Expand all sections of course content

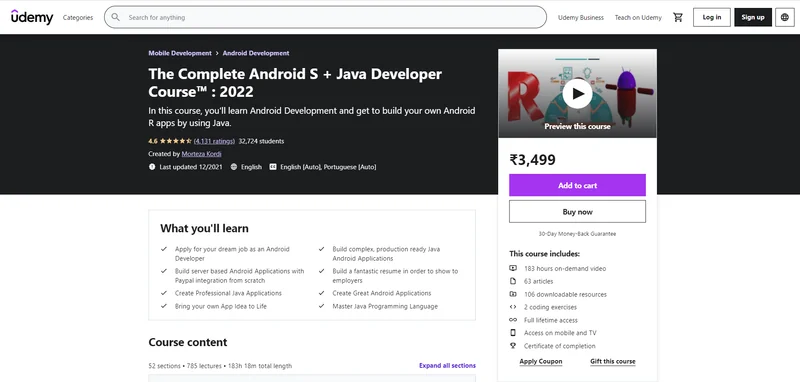tap(447, 366)
